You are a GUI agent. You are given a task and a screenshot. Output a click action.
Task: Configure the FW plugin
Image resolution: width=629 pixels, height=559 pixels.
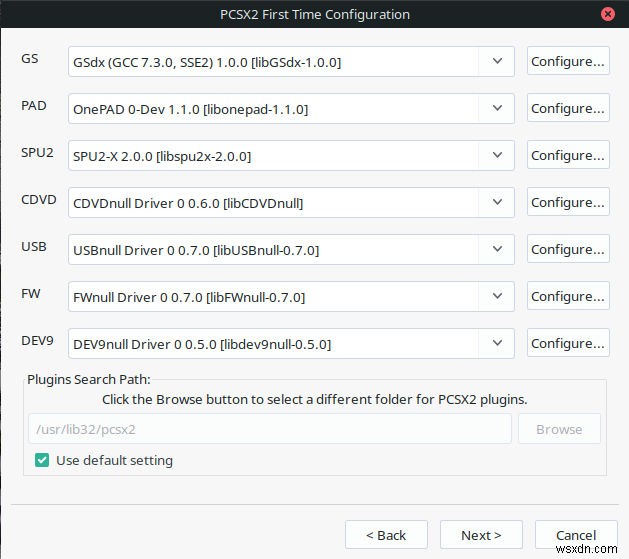click(x=568, y=296)
